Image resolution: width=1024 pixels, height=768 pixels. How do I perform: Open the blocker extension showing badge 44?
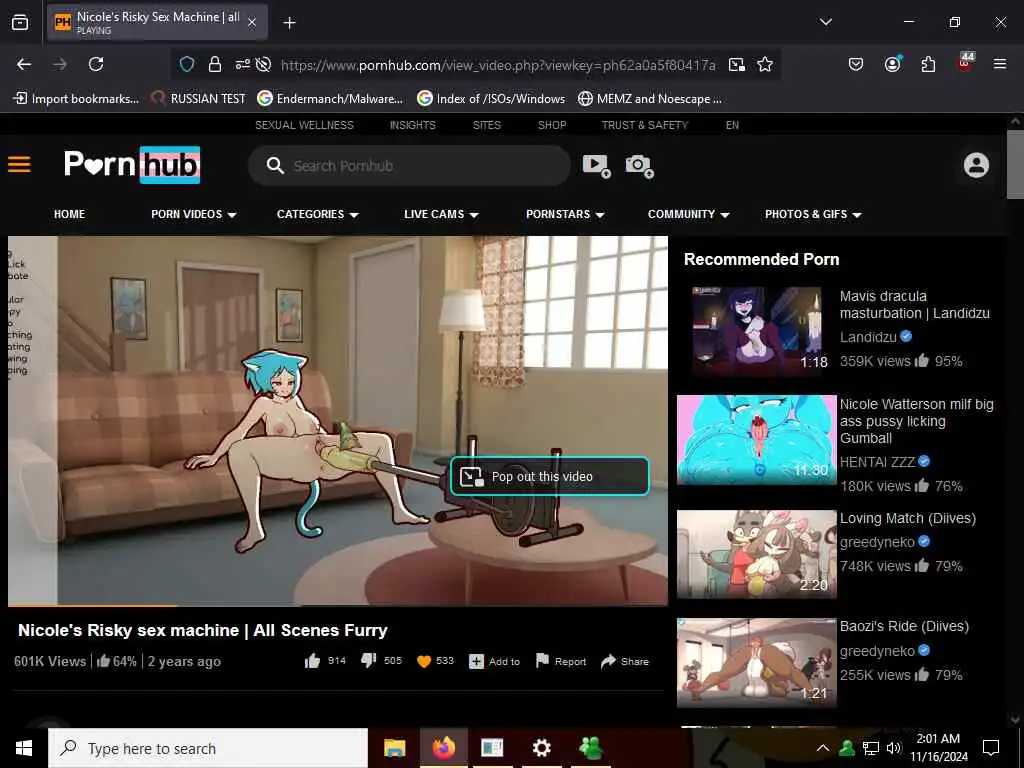965,63
